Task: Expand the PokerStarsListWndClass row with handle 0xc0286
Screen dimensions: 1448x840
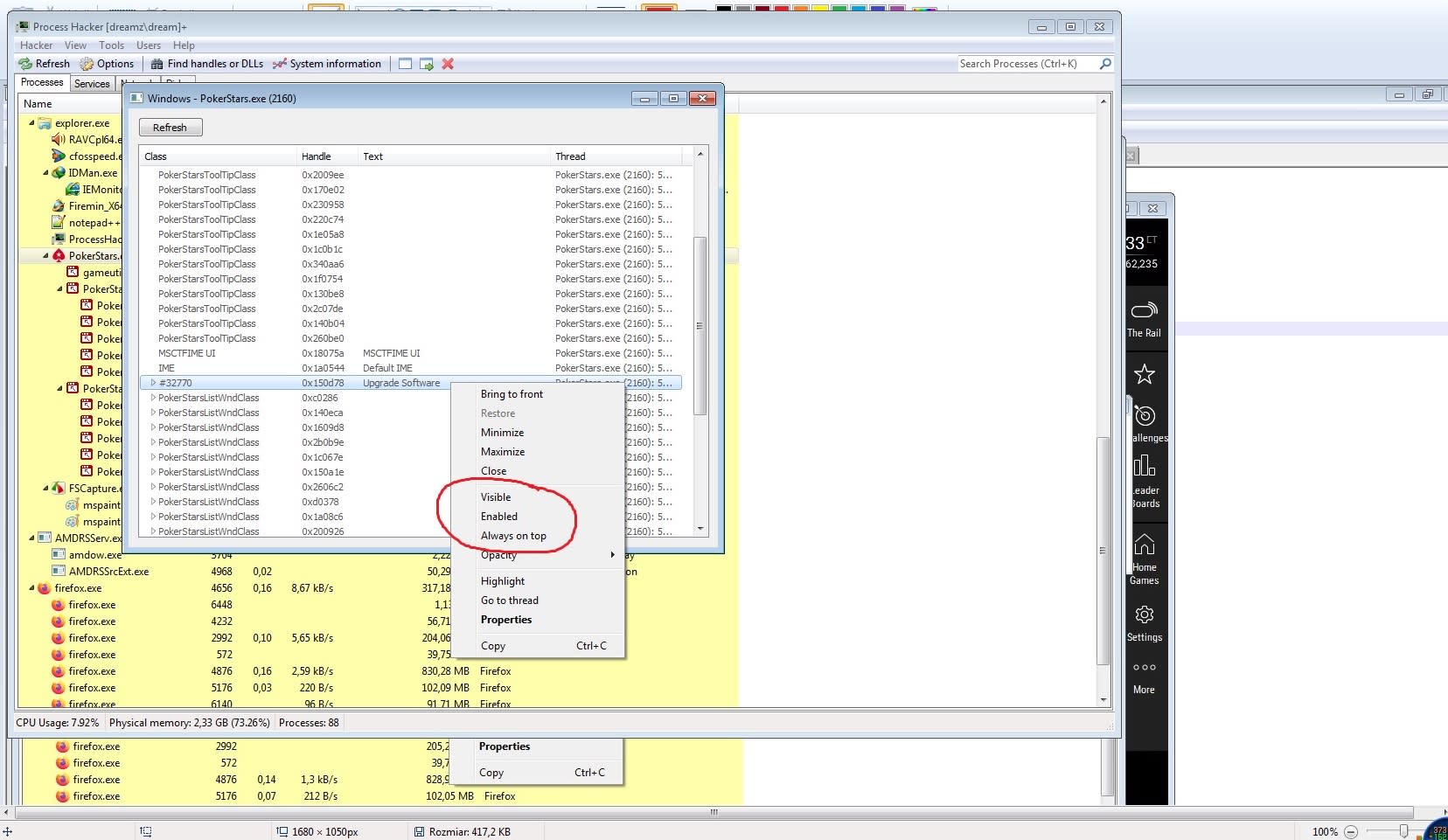Action: coord(153,398)
